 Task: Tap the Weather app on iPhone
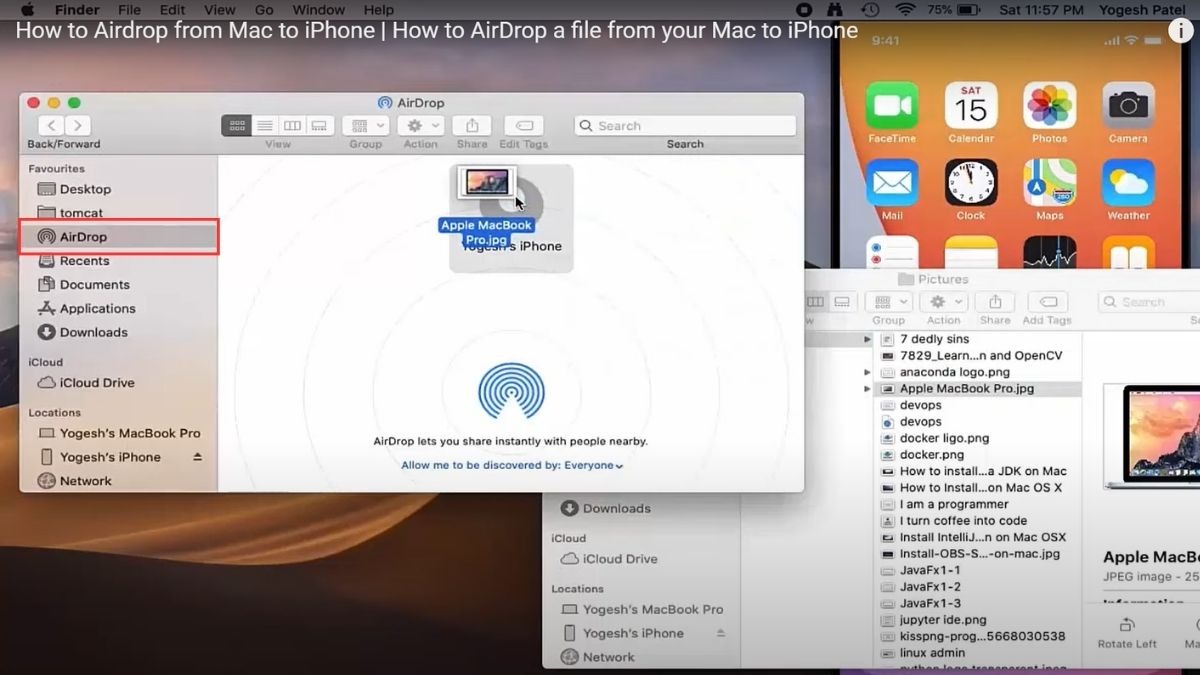[1128, 183]
